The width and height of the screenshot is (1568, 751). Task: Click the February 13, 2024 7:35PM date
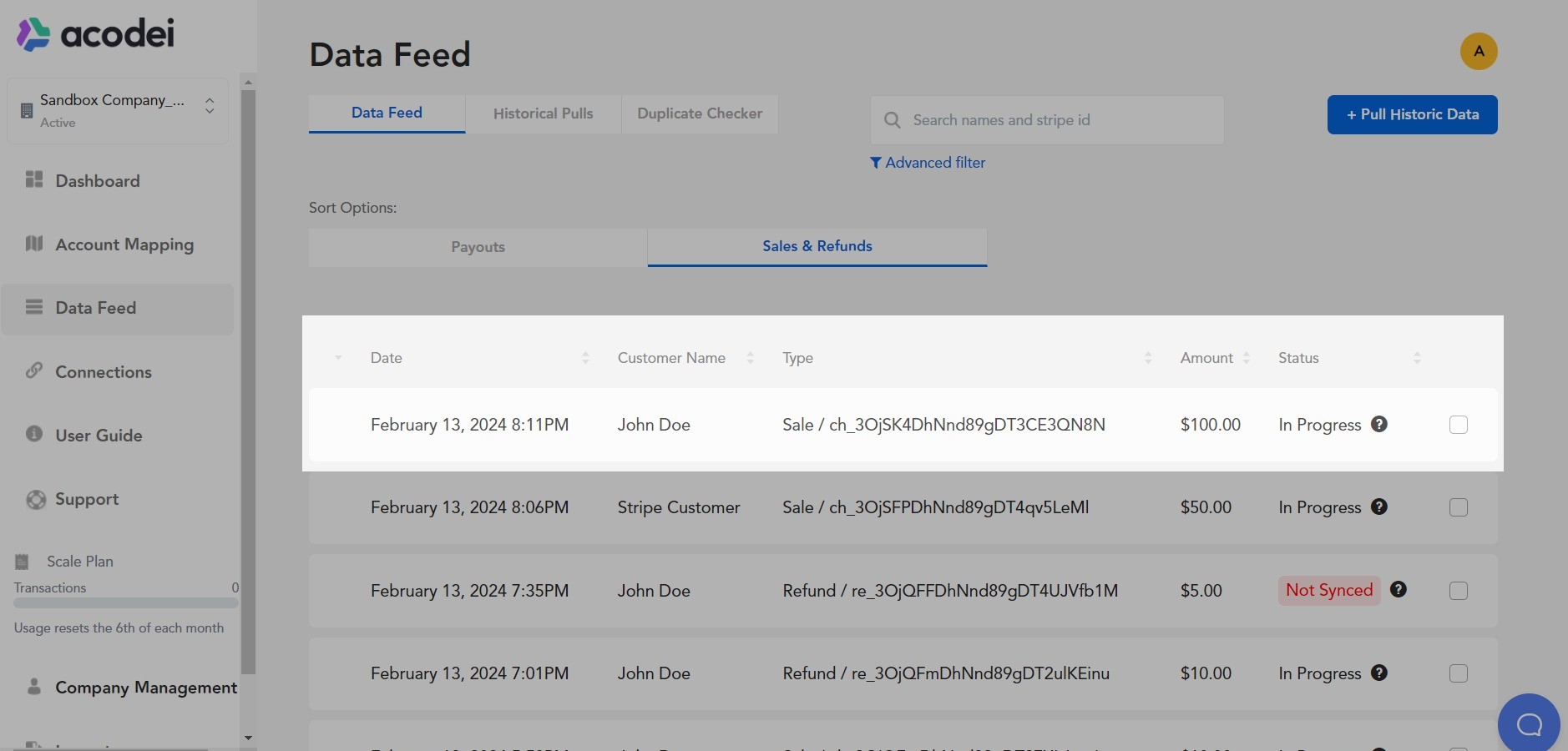coord(469,591)
